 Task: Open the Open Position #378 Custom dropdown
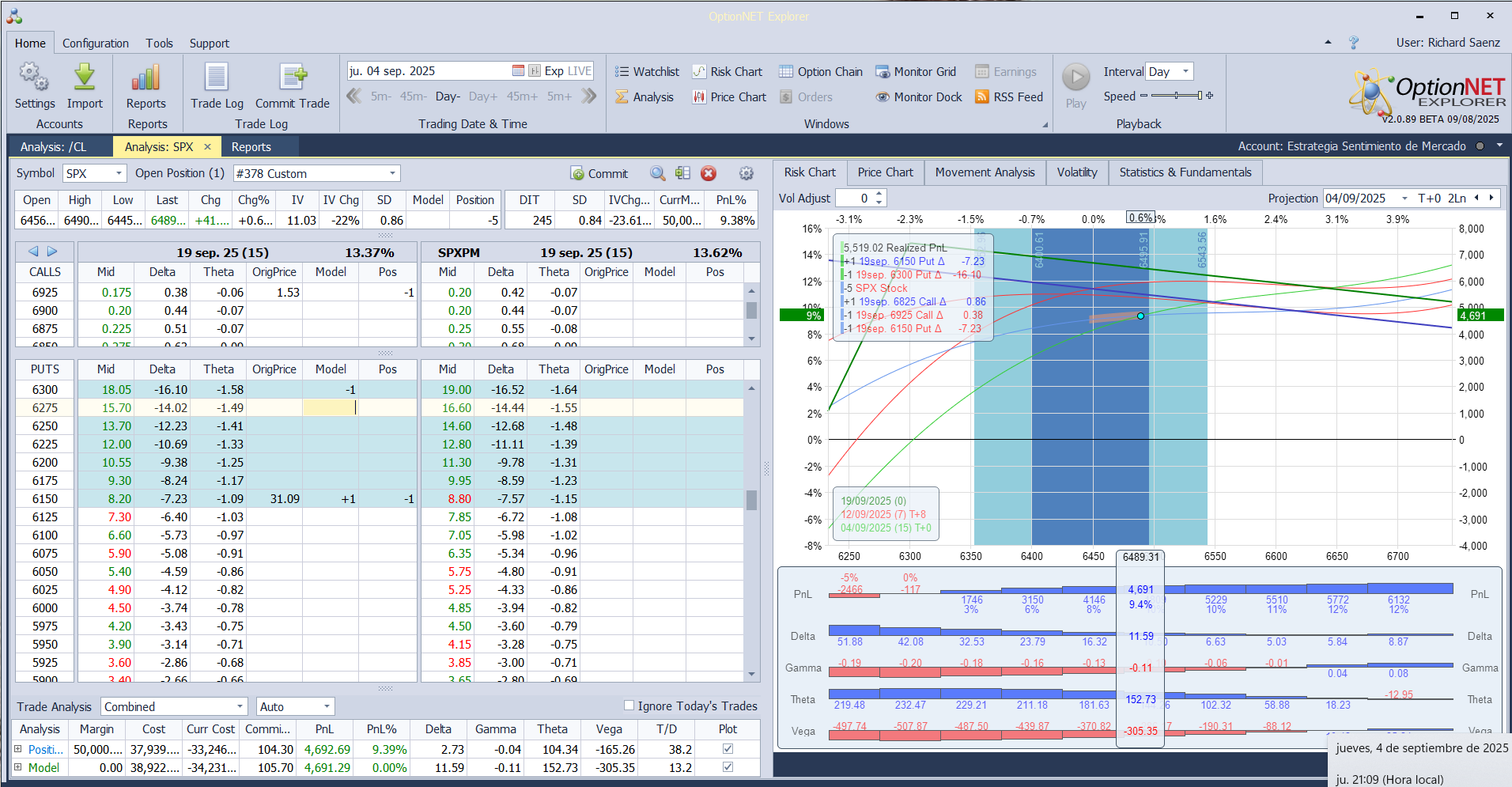click(x=392, y=173)
